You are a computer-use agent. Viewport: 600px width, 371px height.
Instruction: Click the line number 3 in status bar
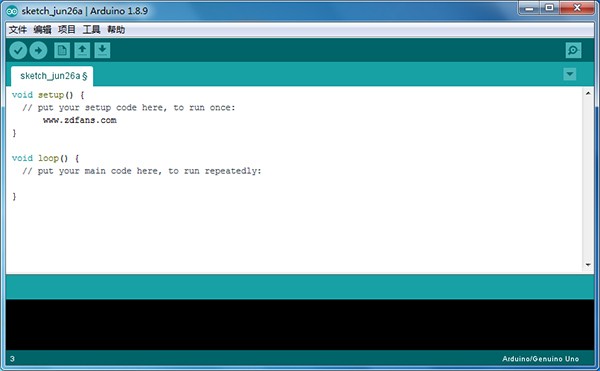12,359
